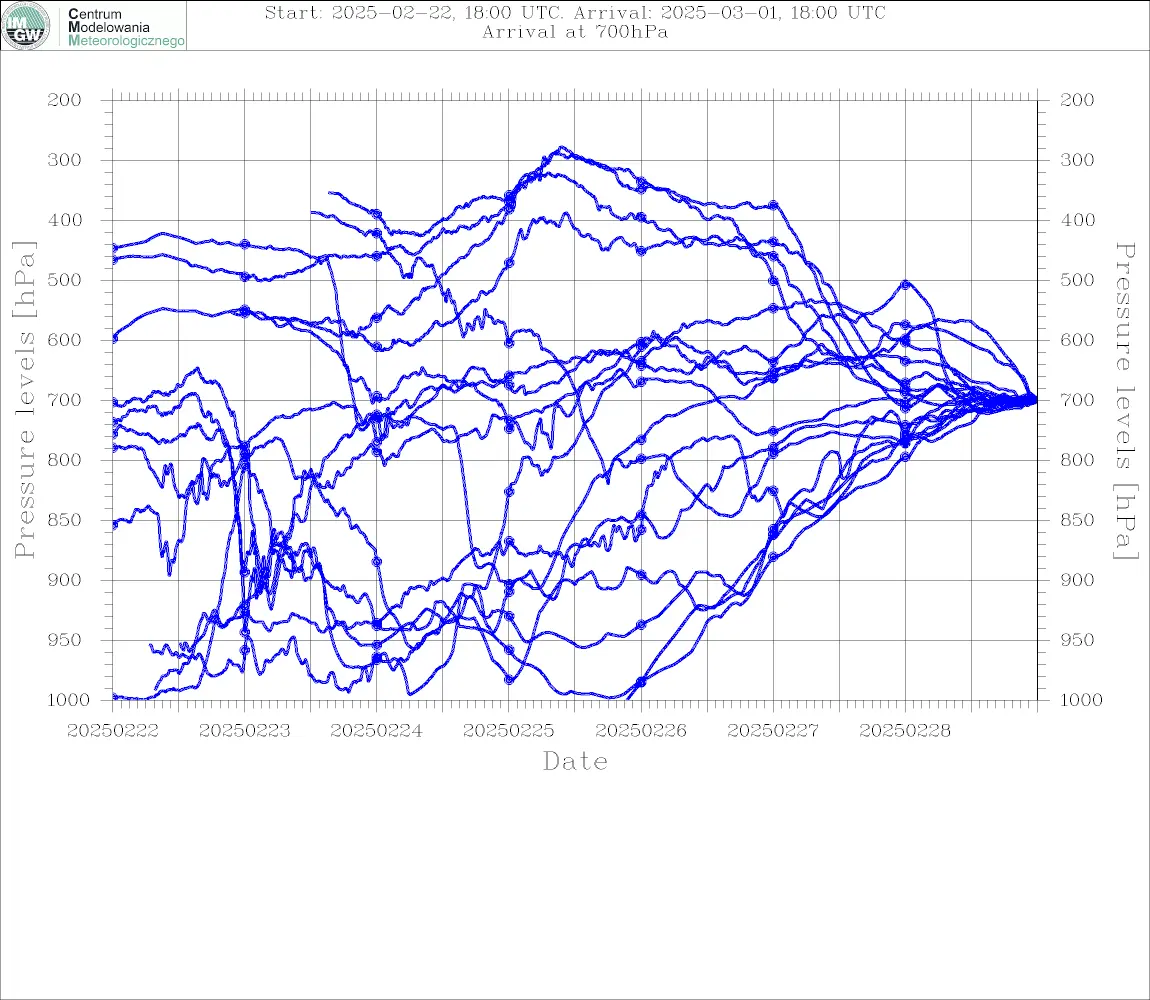Click the right axis 1000 label
Viewport: 1150px width, 1000px height.
coord(1081,700)
